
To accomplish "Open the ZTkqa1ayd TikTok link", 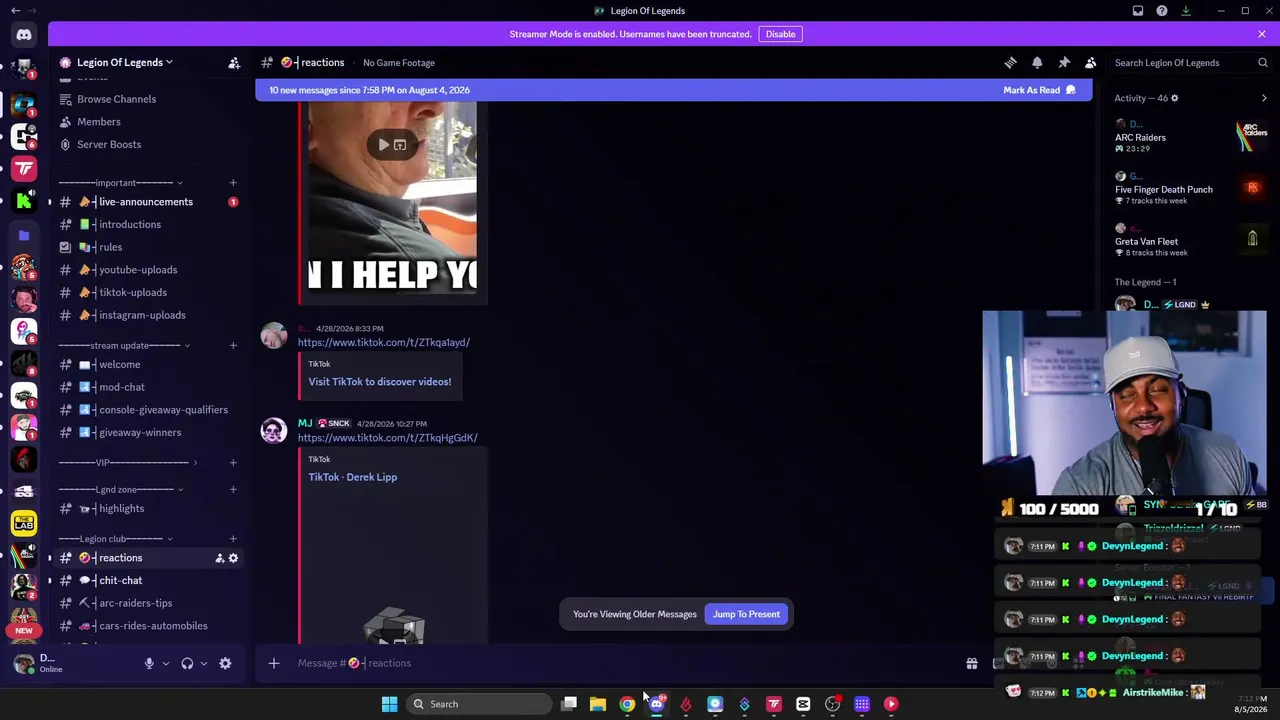I will 384,343.
